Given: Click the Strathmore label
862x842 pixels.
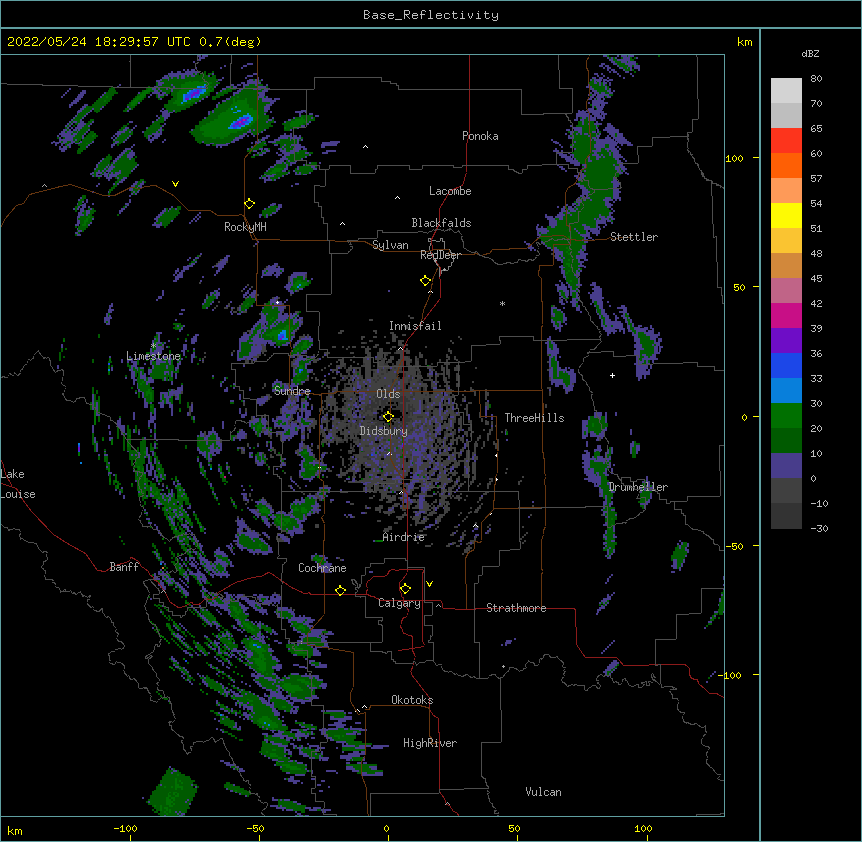Looking at the screenshot, I should tap(516, 608).
